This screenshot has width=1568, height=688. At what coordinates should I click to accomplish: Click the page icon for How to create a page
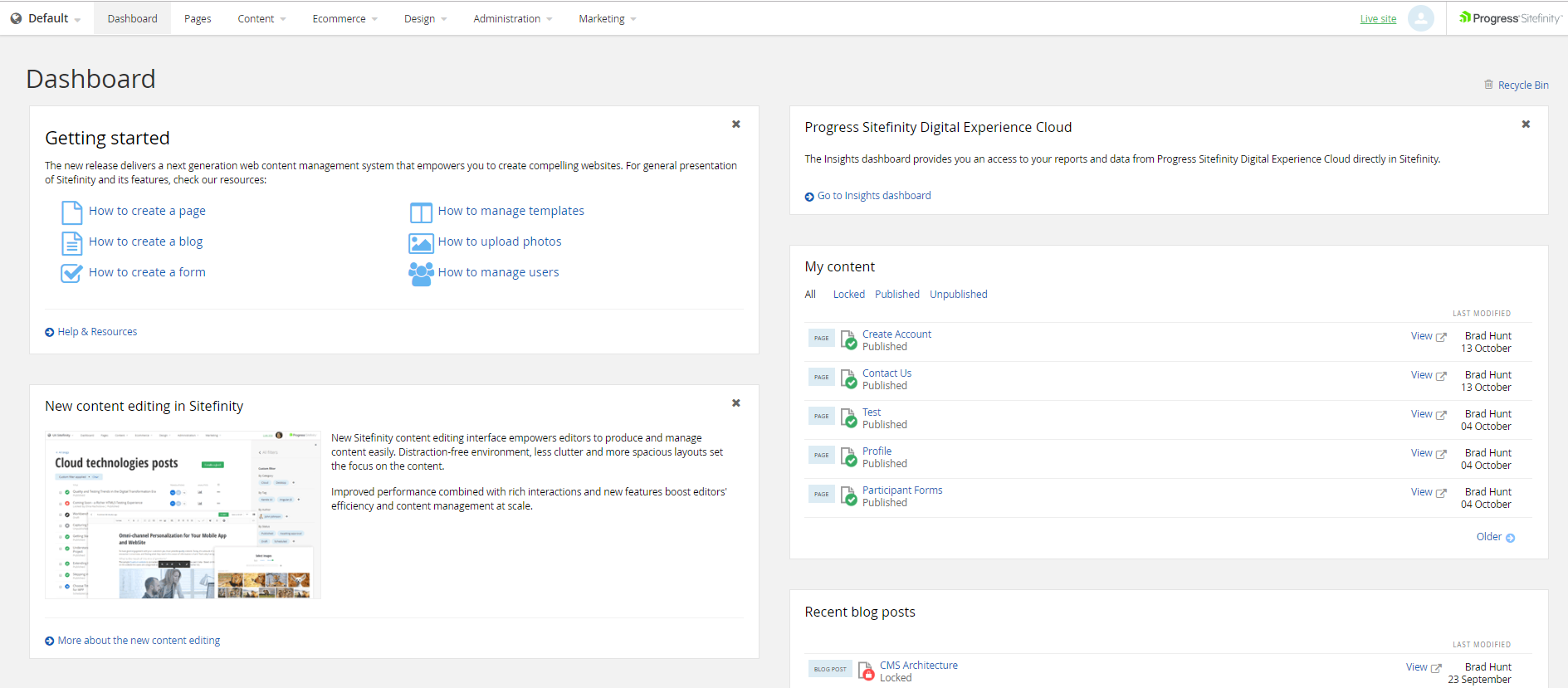(x=72, y=212)
